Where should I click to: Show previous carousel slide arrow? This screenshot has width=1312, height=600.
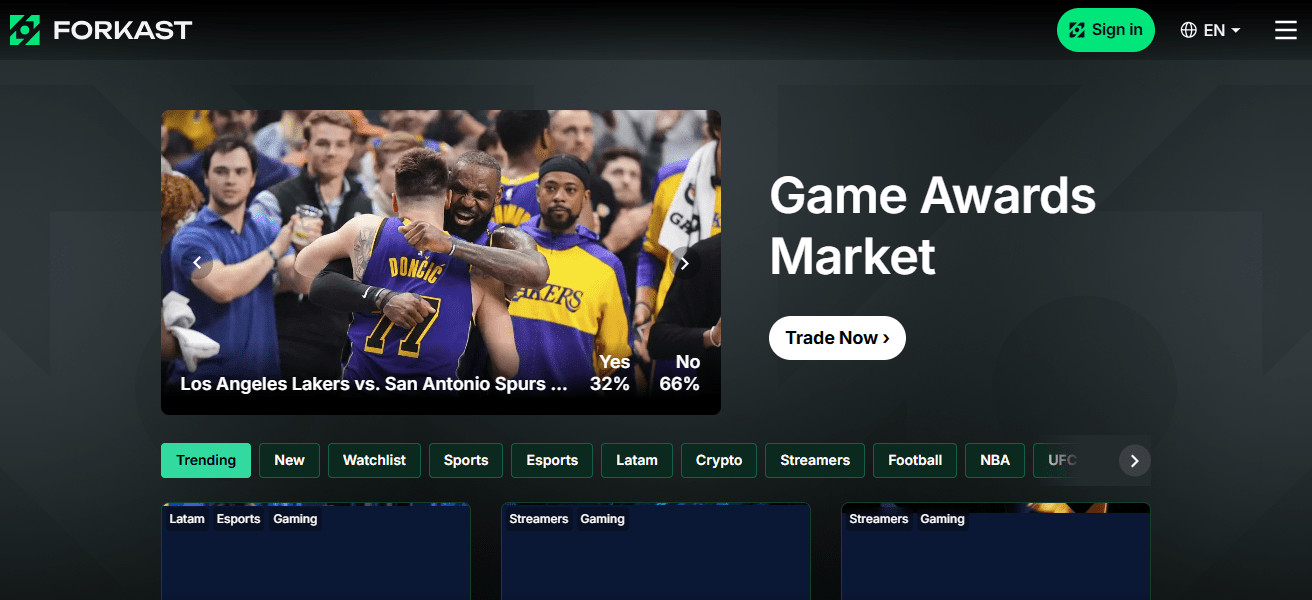[197, 263]
